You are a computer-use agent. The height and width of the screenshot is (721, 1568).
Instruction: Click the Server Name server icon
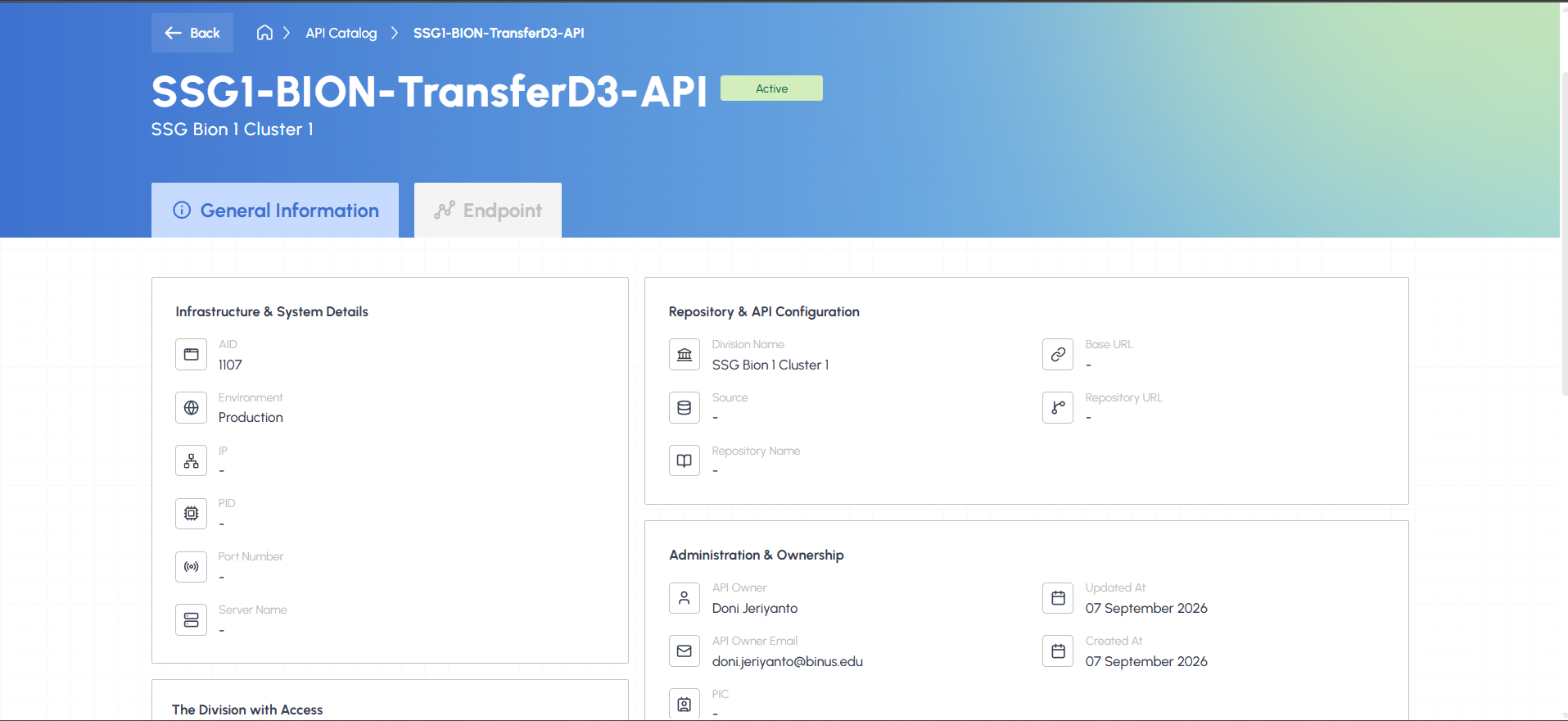tap(191, 619)
